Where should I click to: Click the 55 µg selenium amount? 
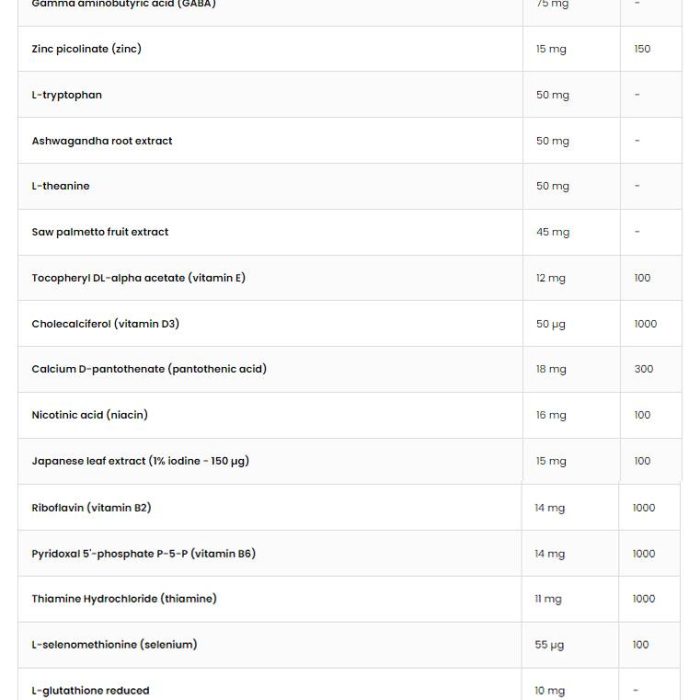pyautogui.click(x=550, y=645)
